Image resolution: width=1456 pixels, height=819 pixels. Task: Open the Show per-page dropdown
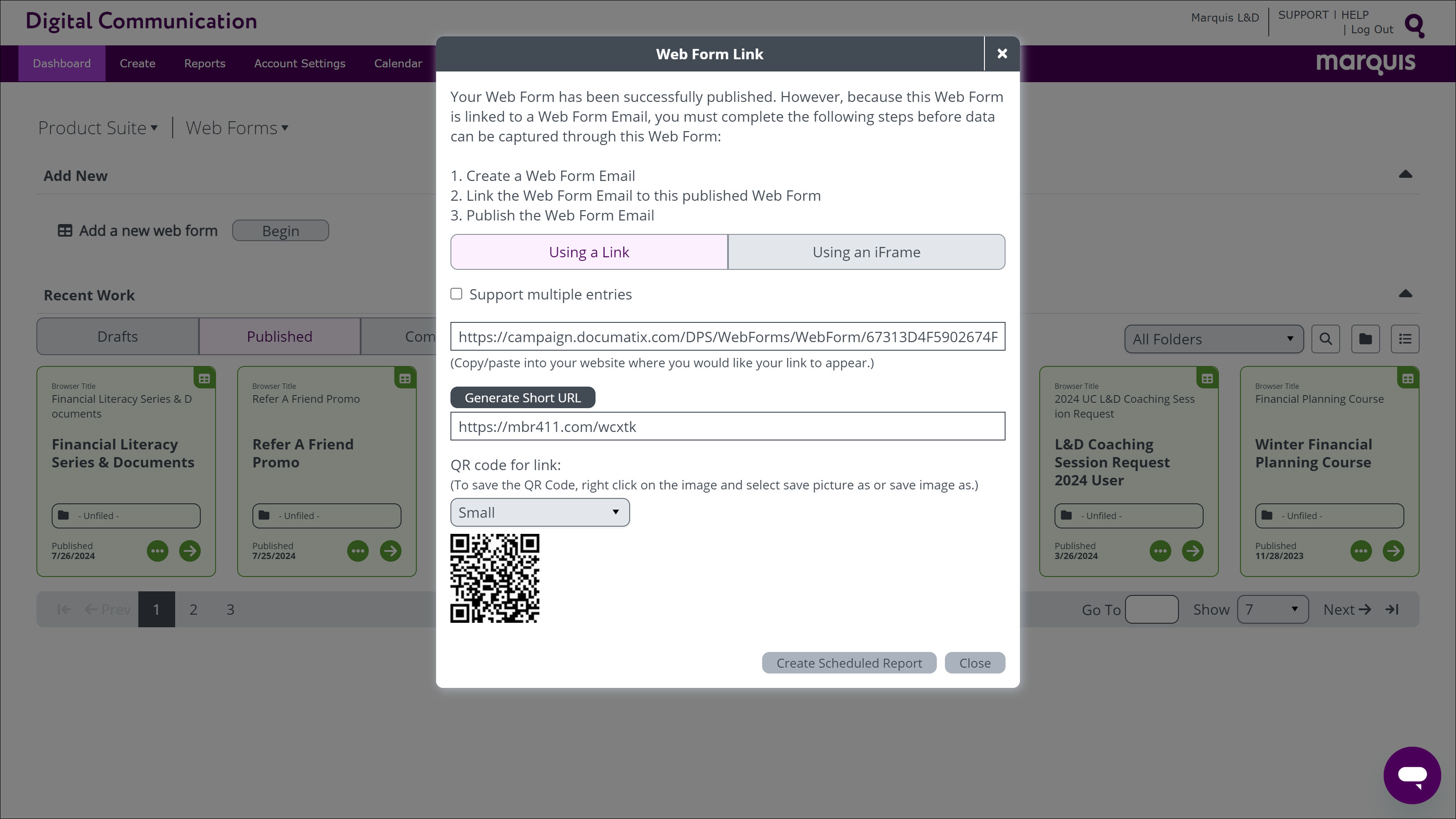1272,609
